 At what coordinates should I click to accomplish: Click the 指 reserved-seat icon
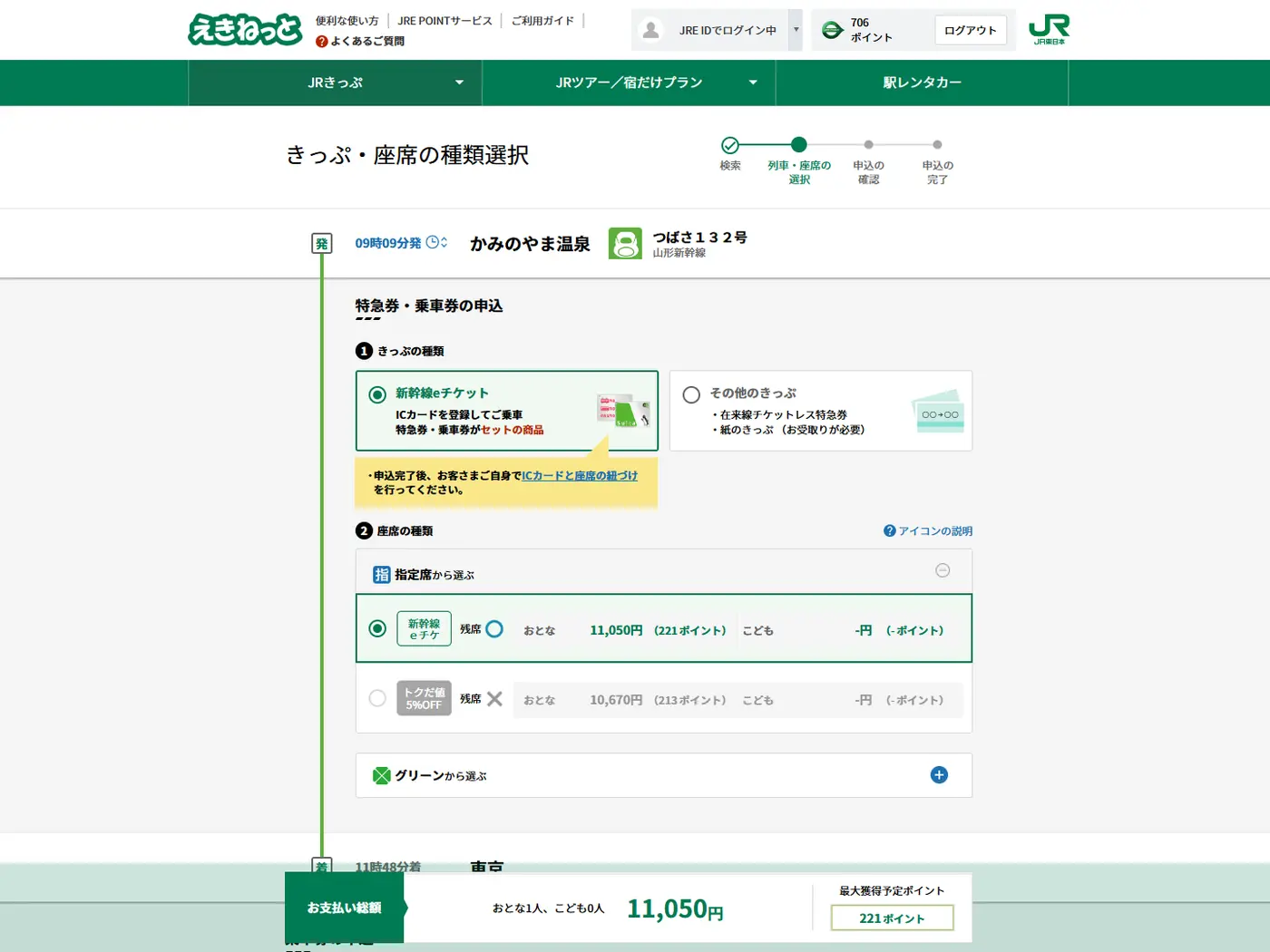point(381,574)
